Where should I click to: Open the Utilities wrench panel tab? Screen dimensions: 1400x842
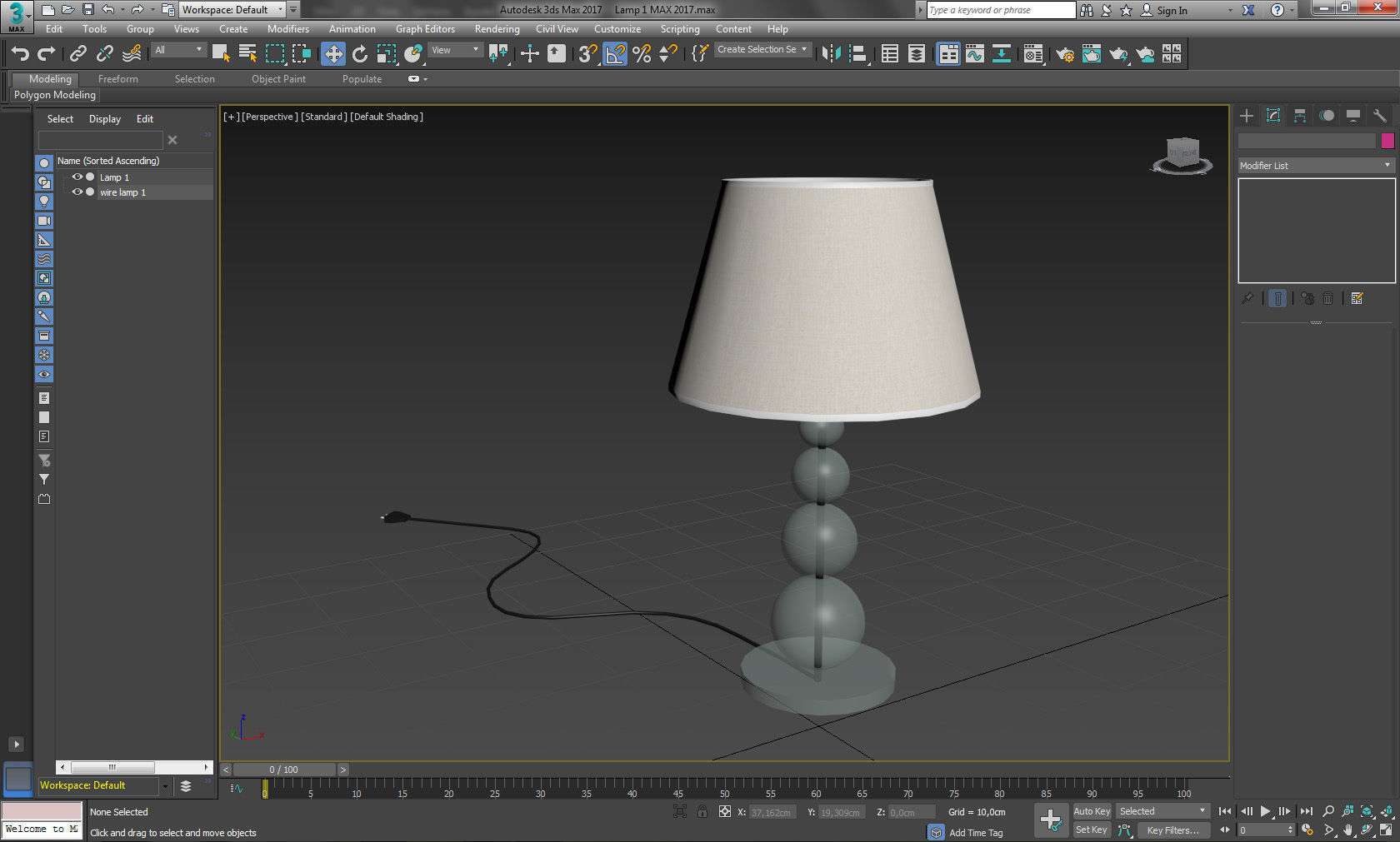click(1380, 116)
